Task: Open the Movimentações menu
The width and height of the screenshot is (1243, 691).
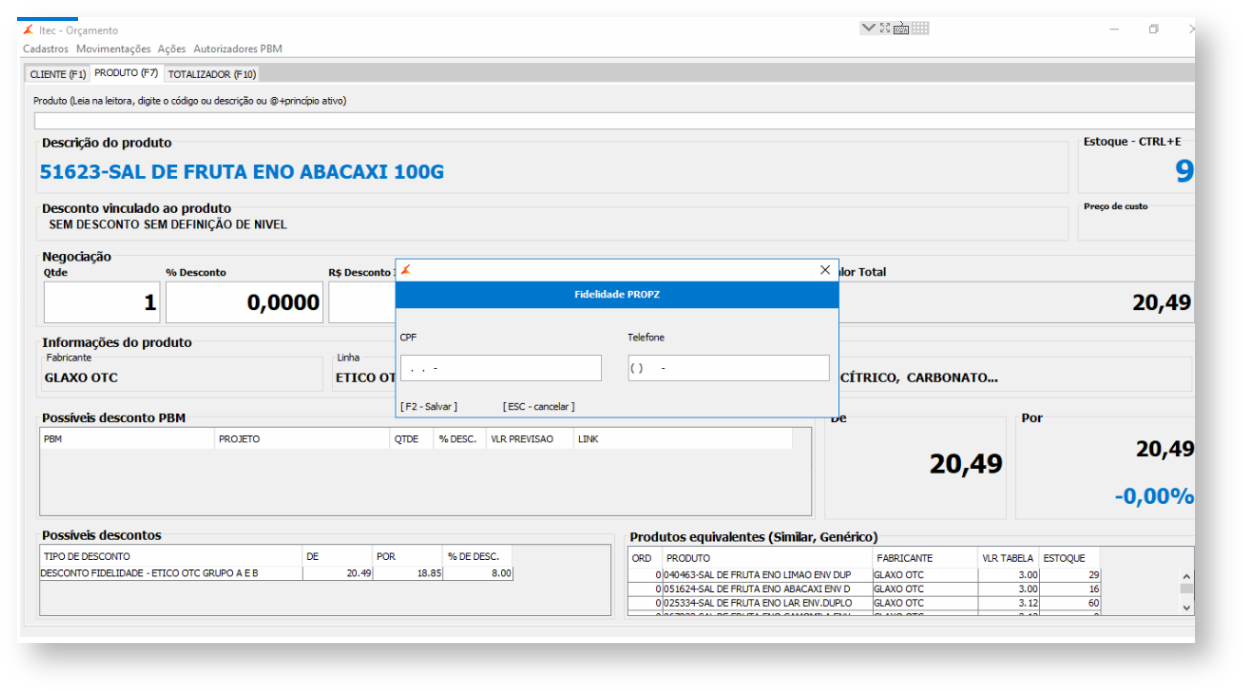Action: pos(114,48)
